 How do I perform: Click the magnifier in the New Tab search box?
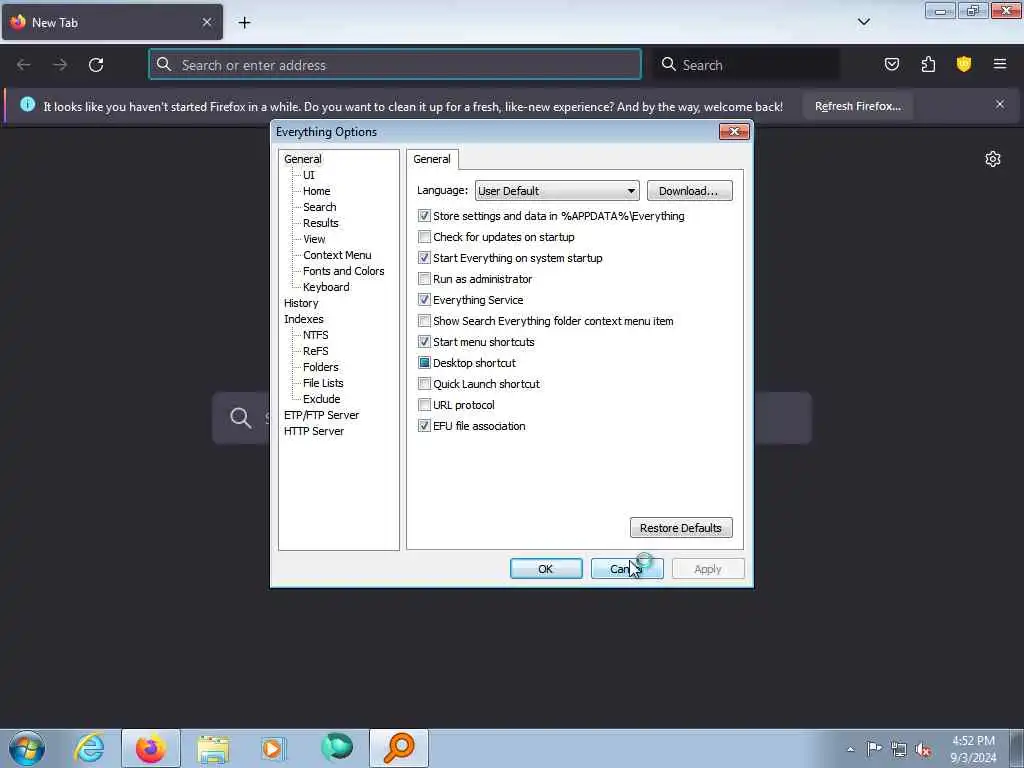coord(240,418)
